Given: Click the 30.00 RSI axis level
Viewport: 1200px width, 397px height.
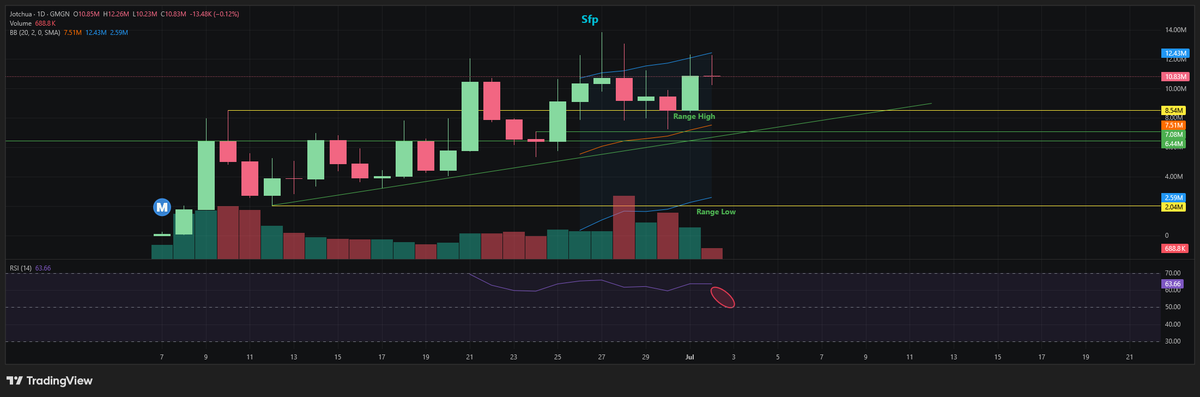Looking at the screenshot, I should [1174, 341].
